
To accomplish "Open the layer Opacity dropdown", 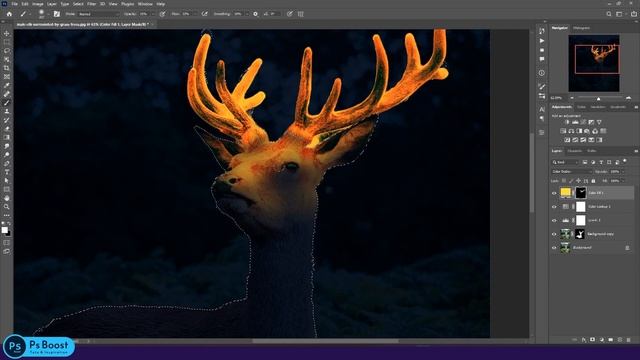I will pyautogui.click(x=622, y=172).
